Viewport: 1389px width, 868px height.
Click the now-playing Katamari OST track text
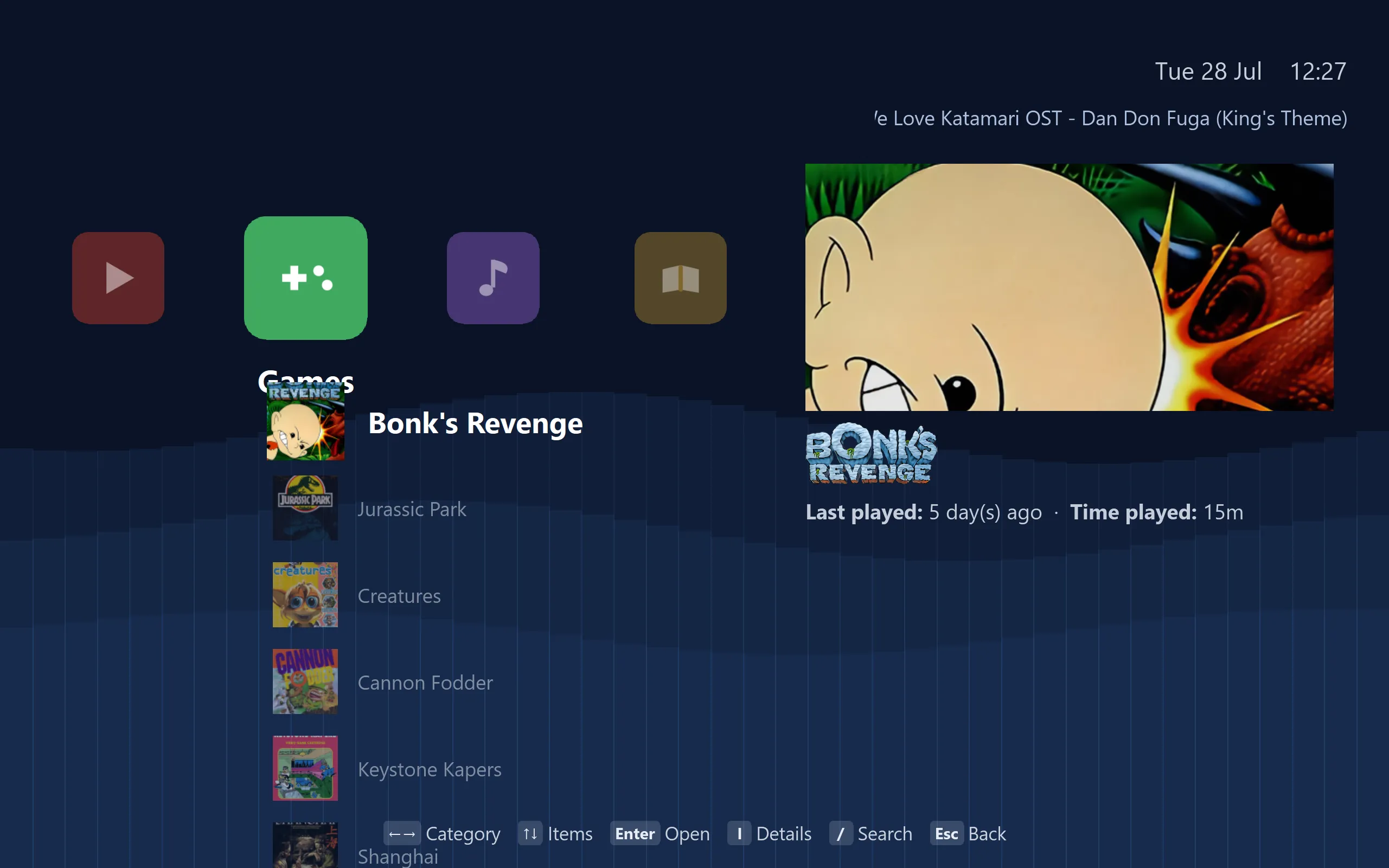(1110, 118)
